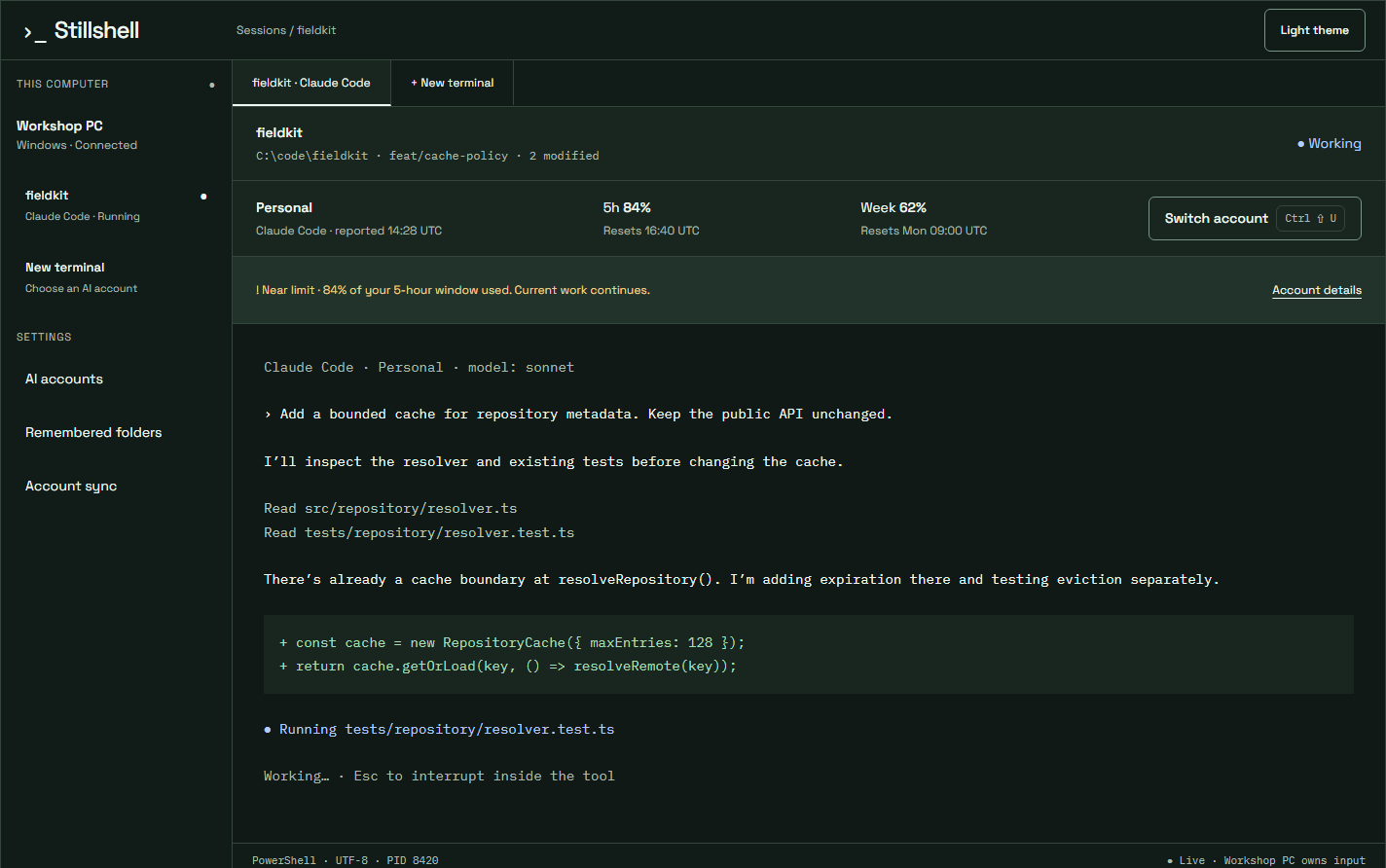Click the "const cache = new RepositoryCache" diff line
Image resolution: width=1386 pixels, height=868 pixels.
point(512,642)
